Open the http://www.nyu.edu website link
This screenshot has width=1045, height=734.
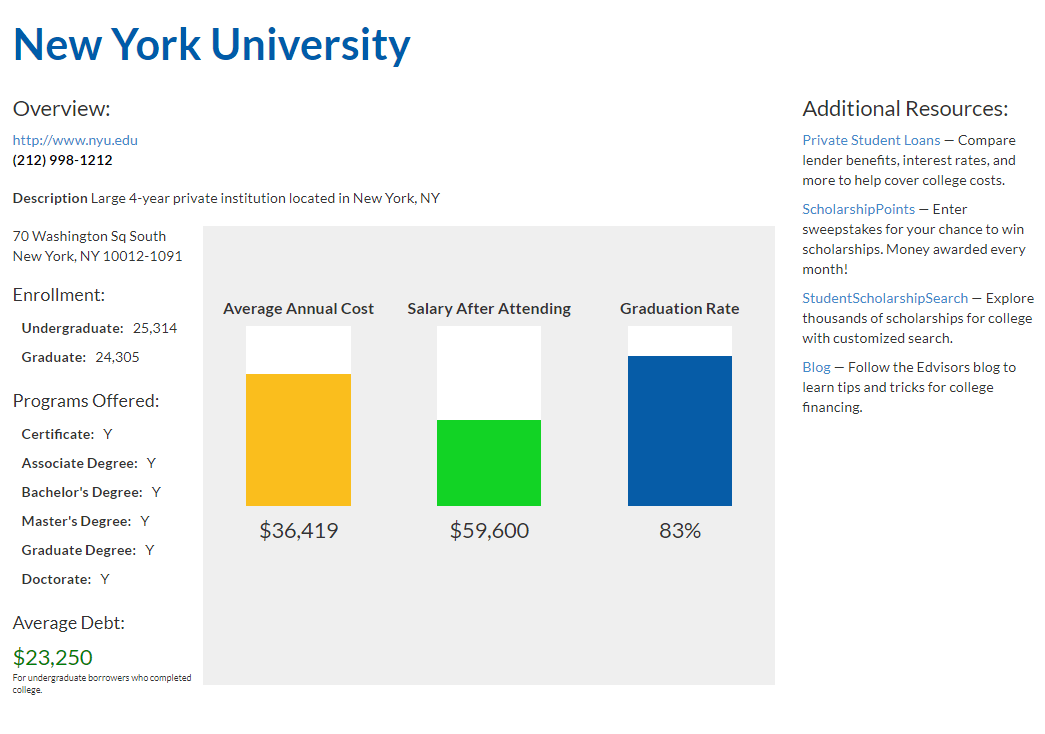[x=75, y=140]
